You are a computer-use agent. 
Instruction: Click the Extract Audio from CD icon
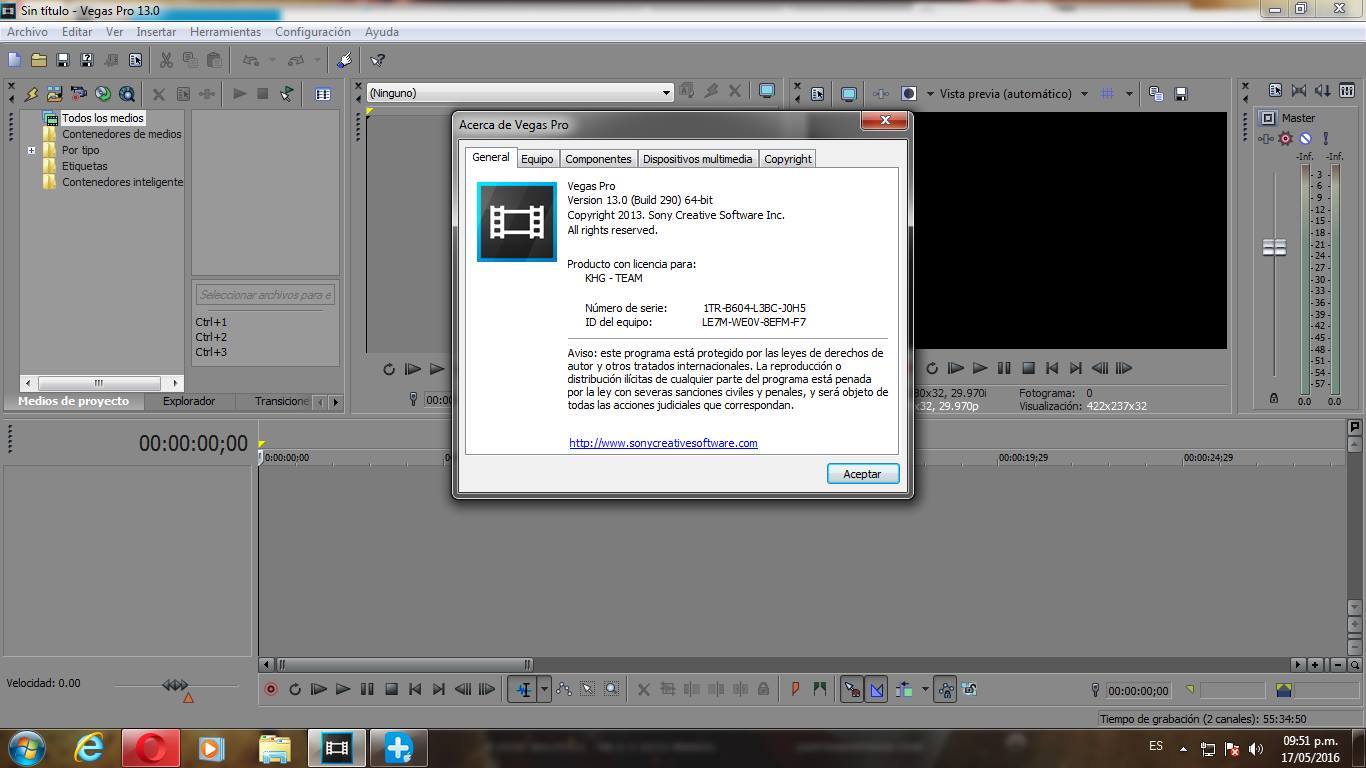(x=103, y=94)
